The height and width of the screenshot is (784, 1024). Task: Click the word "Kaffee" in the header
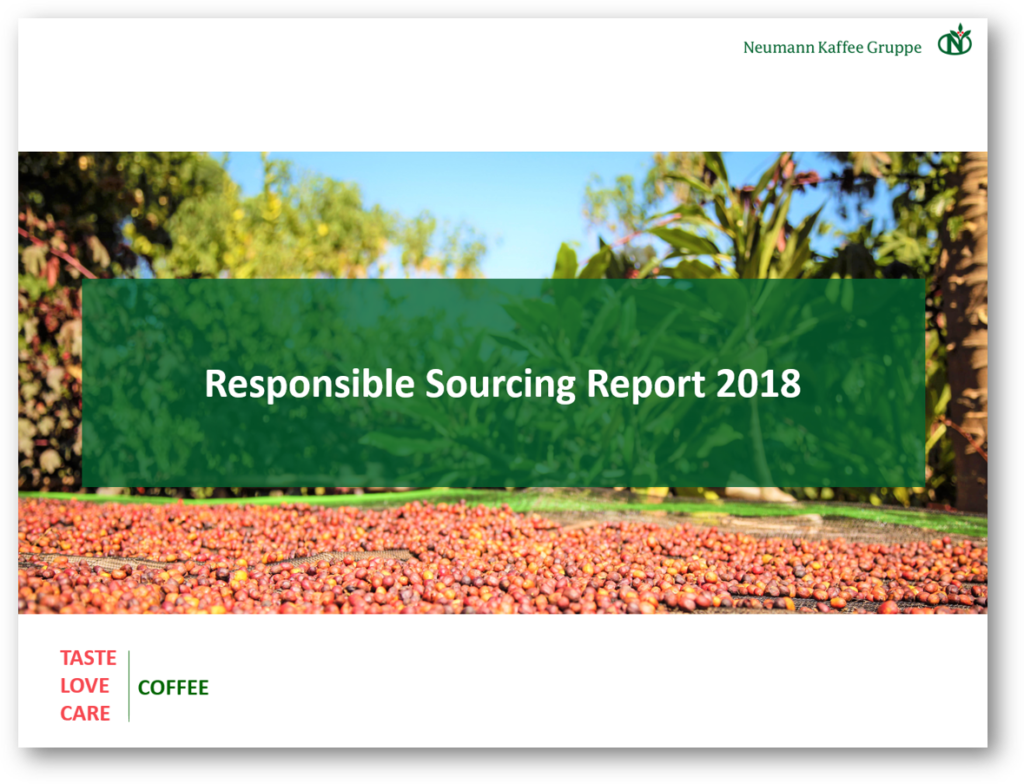842,47
